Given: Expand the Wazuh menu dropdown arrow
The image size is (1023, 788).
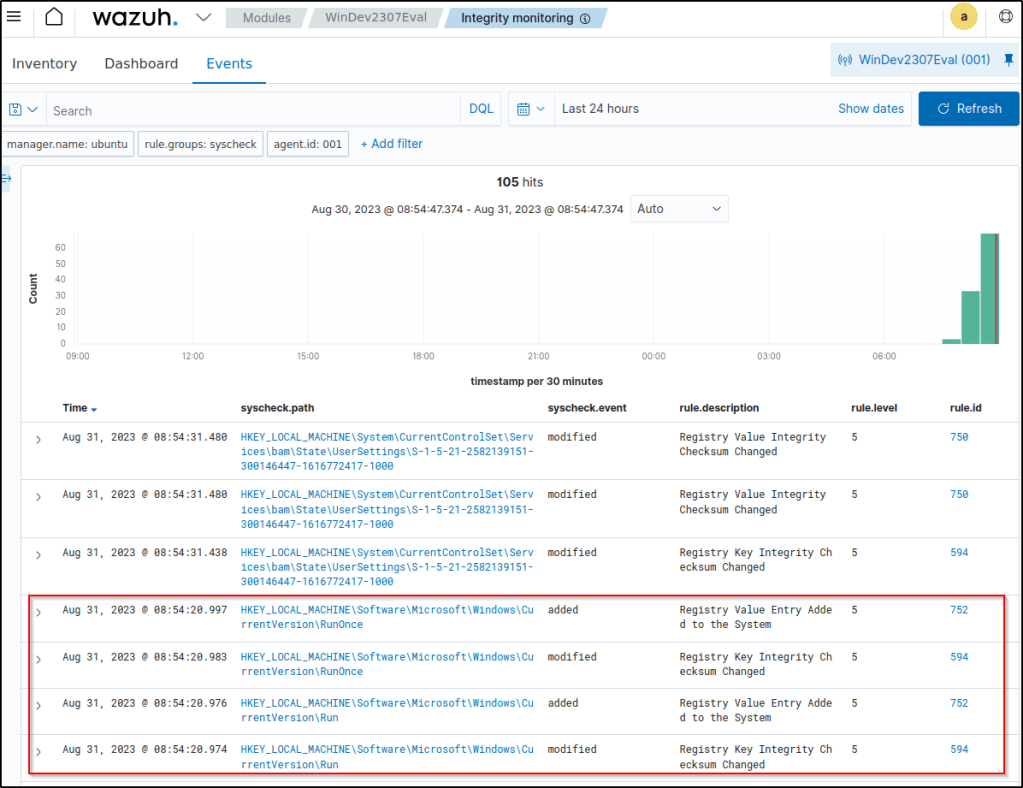Looking at the screenshot, I should pos(203,17).
